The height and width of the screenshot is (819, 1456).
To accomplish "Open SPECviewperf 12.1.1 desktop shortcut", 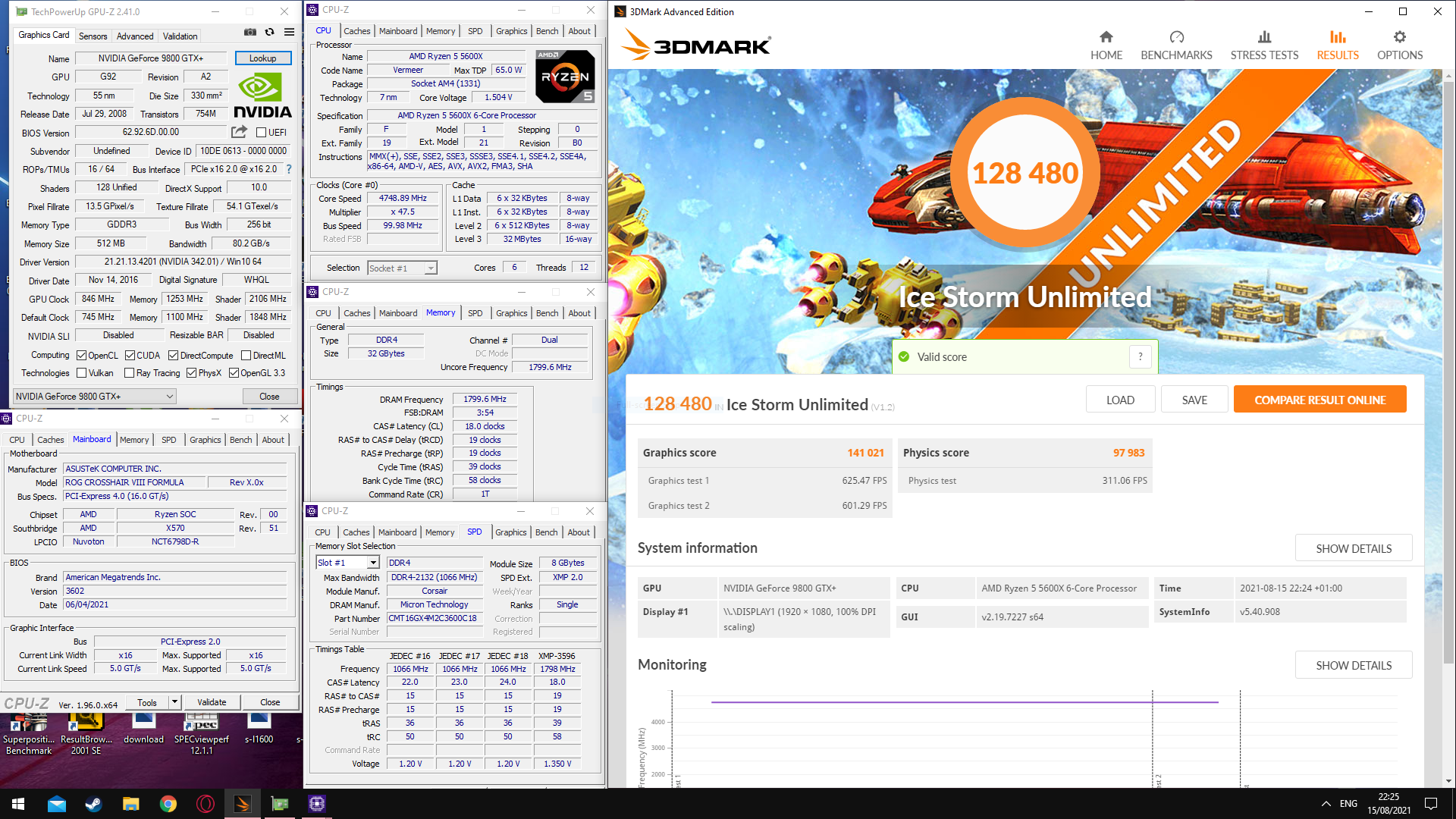I will tap(202, 733).
